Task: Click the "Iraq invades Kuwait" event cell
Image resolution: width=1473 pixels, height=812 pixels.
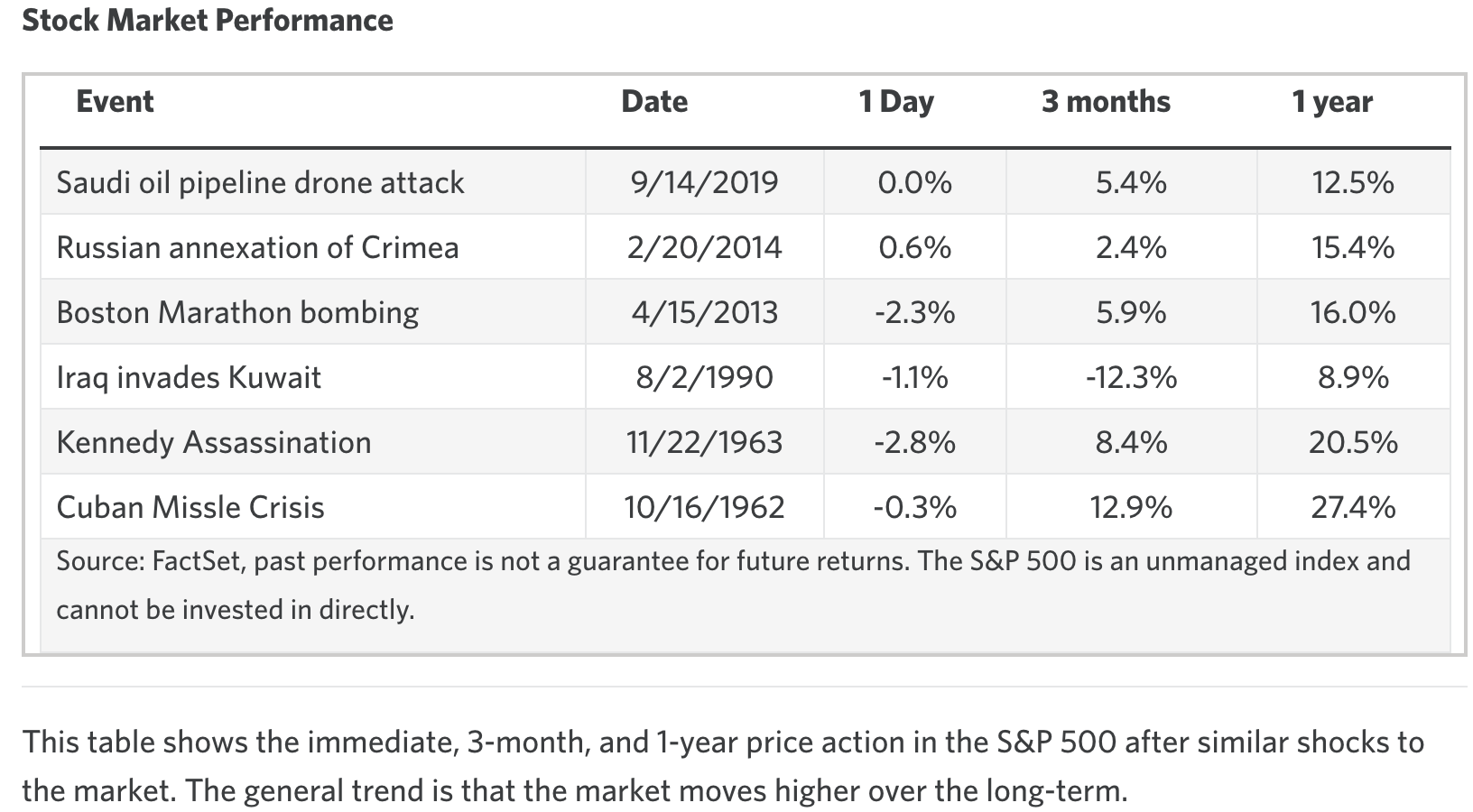Action: 189,378
